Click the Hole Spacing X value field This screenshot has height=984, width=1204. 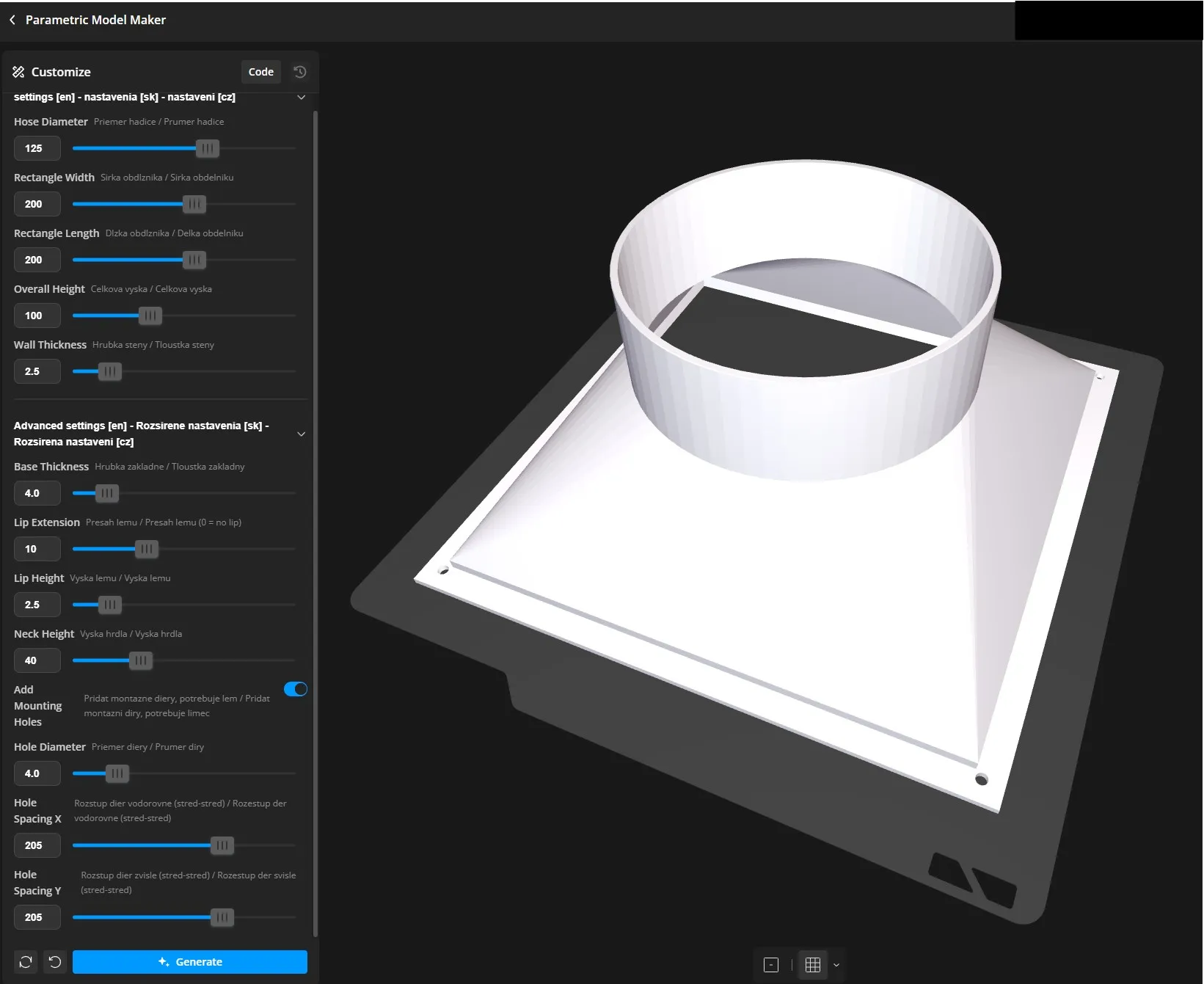[37, 845]
